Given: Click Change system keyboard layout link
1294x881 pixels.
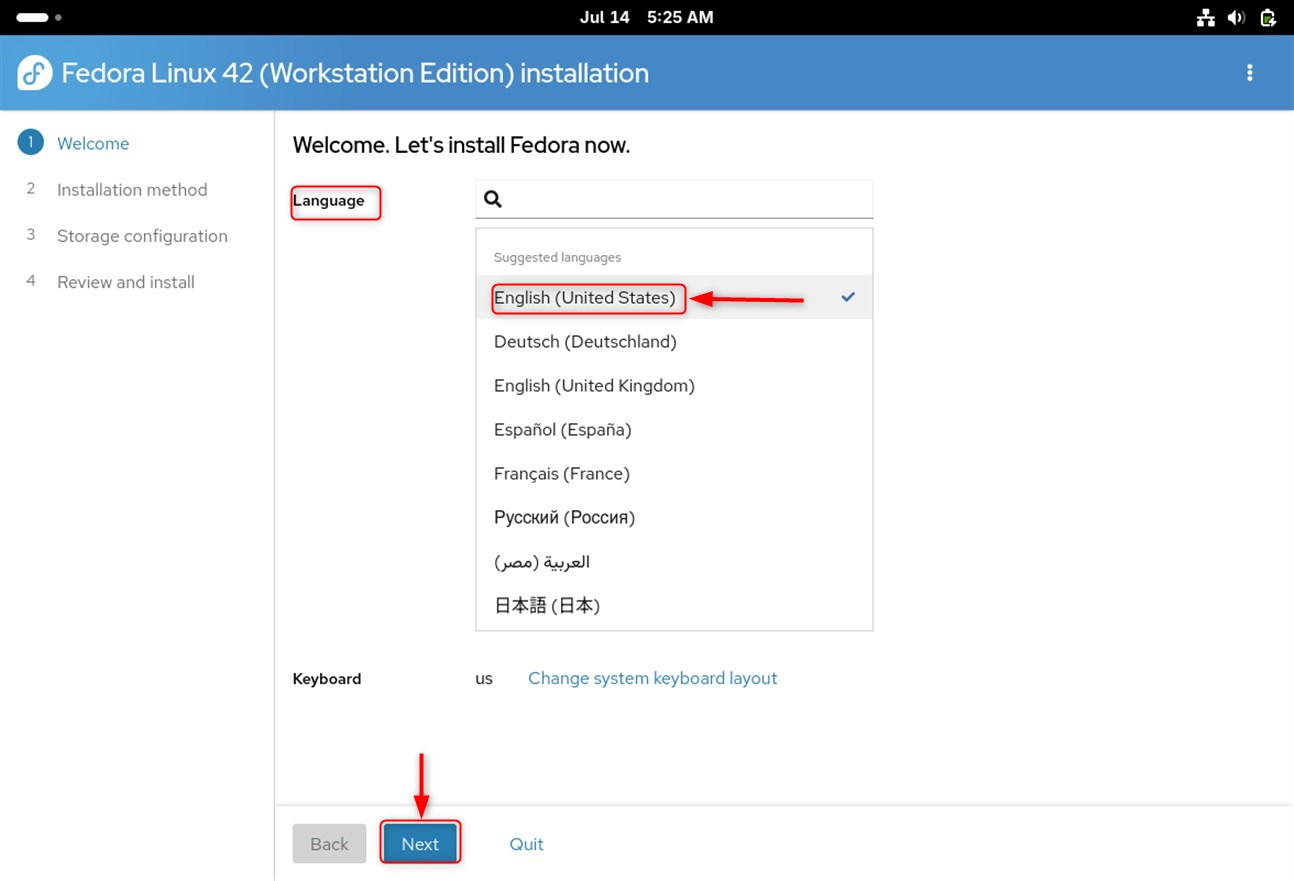Looking at the screenshot, I should pos(652,678).
